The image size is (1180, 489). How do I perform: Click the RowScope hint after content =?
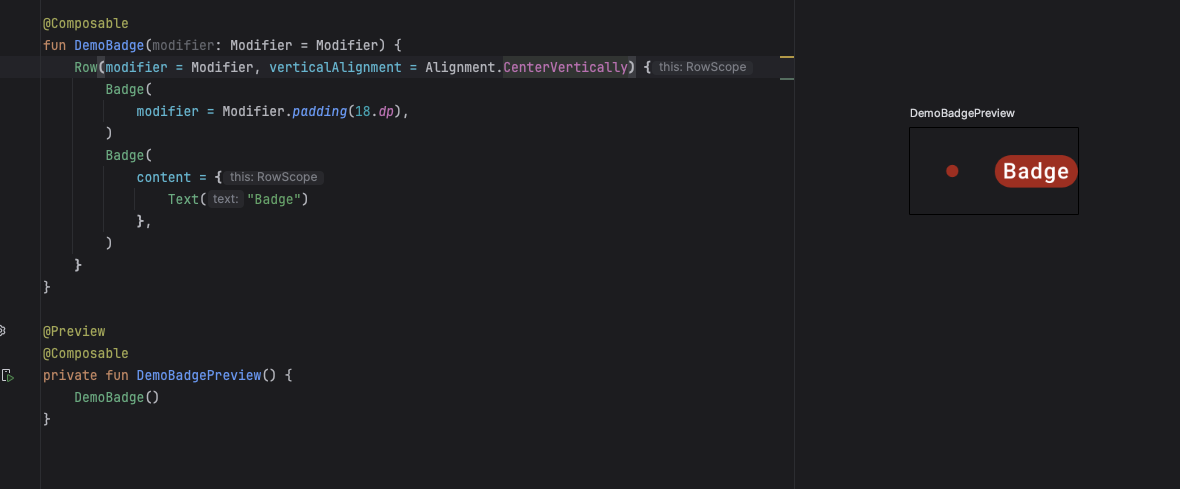tap(273, 177)
